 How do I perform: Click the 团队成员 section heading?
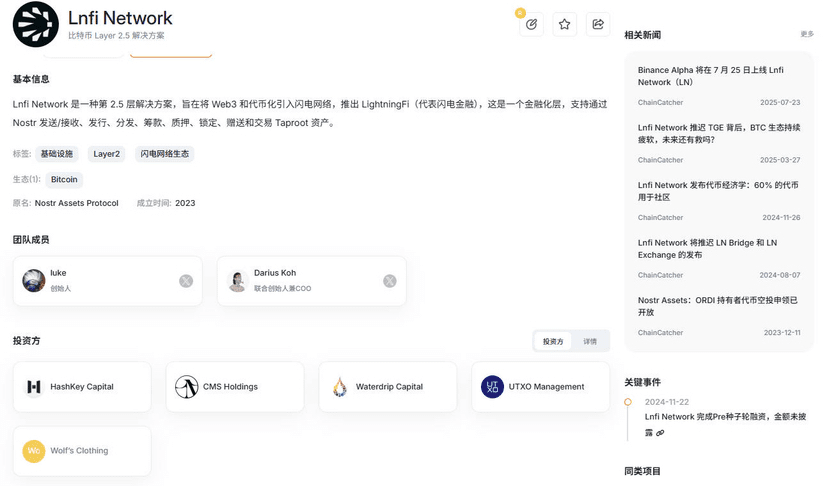coord(31,240)
